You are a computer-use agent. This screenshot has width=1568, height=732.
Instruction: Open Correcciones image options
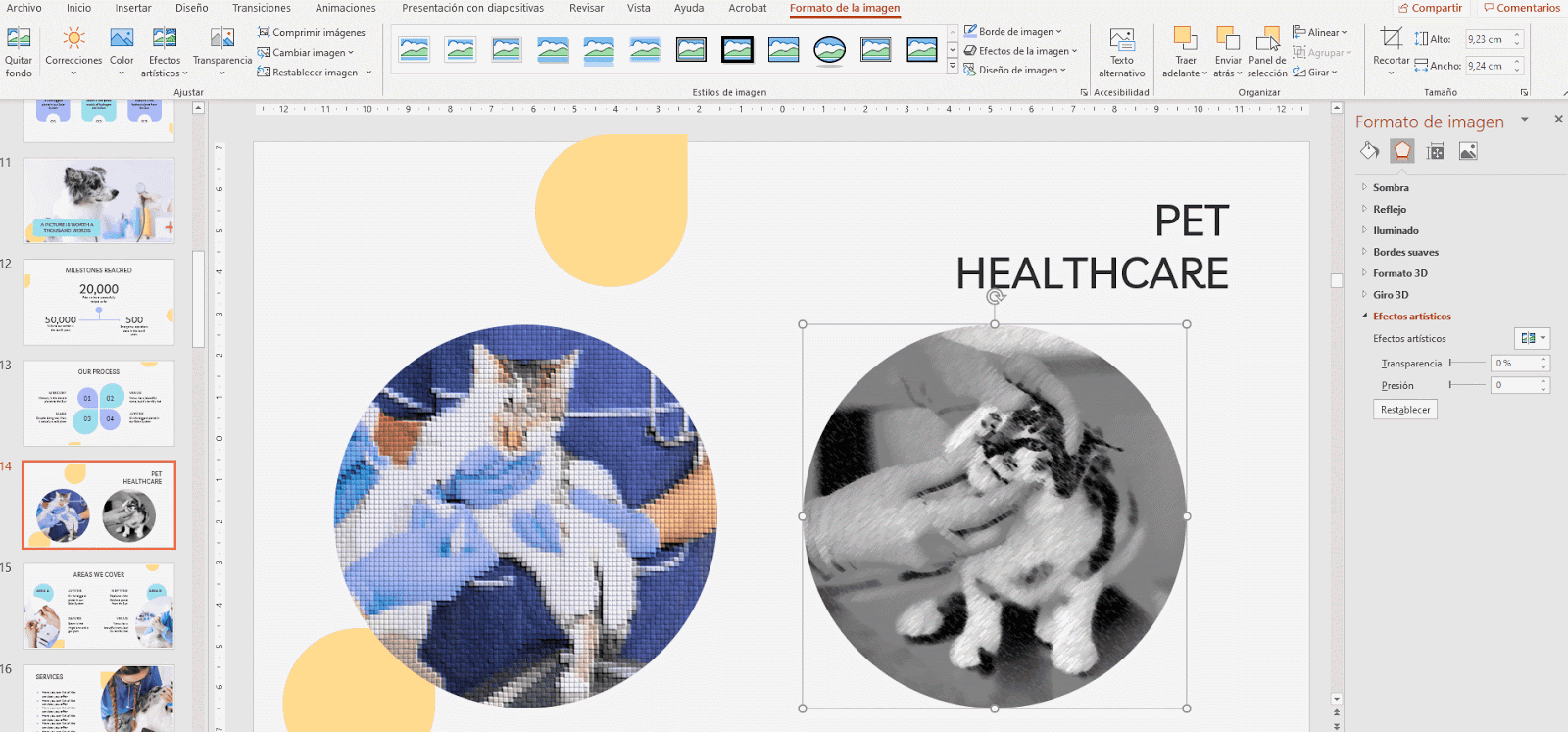pos(73,53)
